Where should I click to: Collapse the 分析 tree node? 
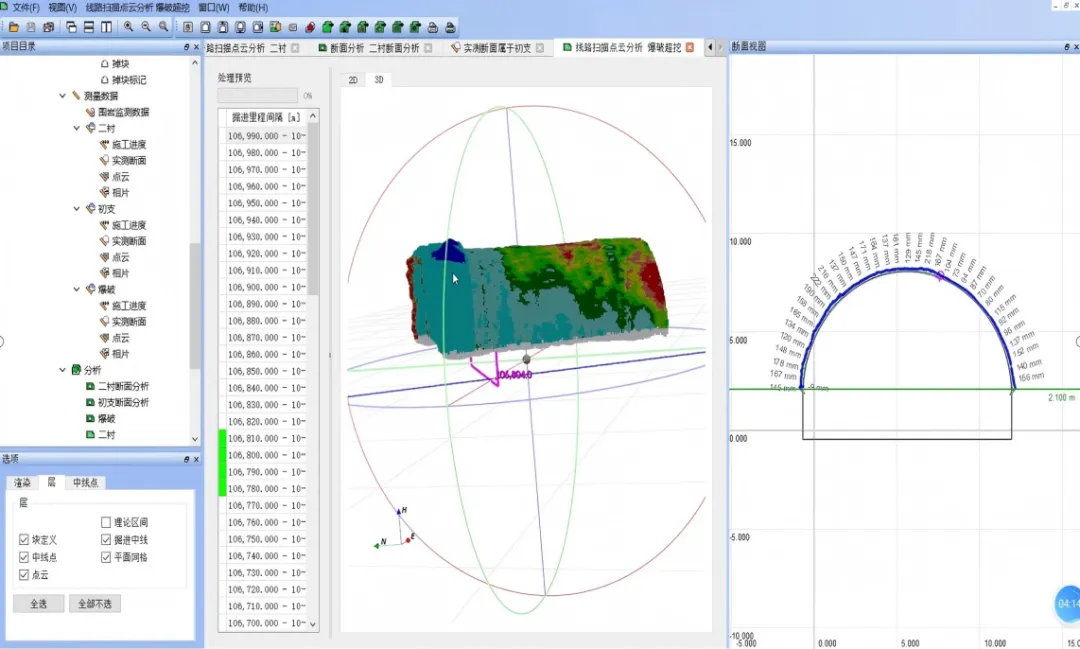click(x=63, y=370)
